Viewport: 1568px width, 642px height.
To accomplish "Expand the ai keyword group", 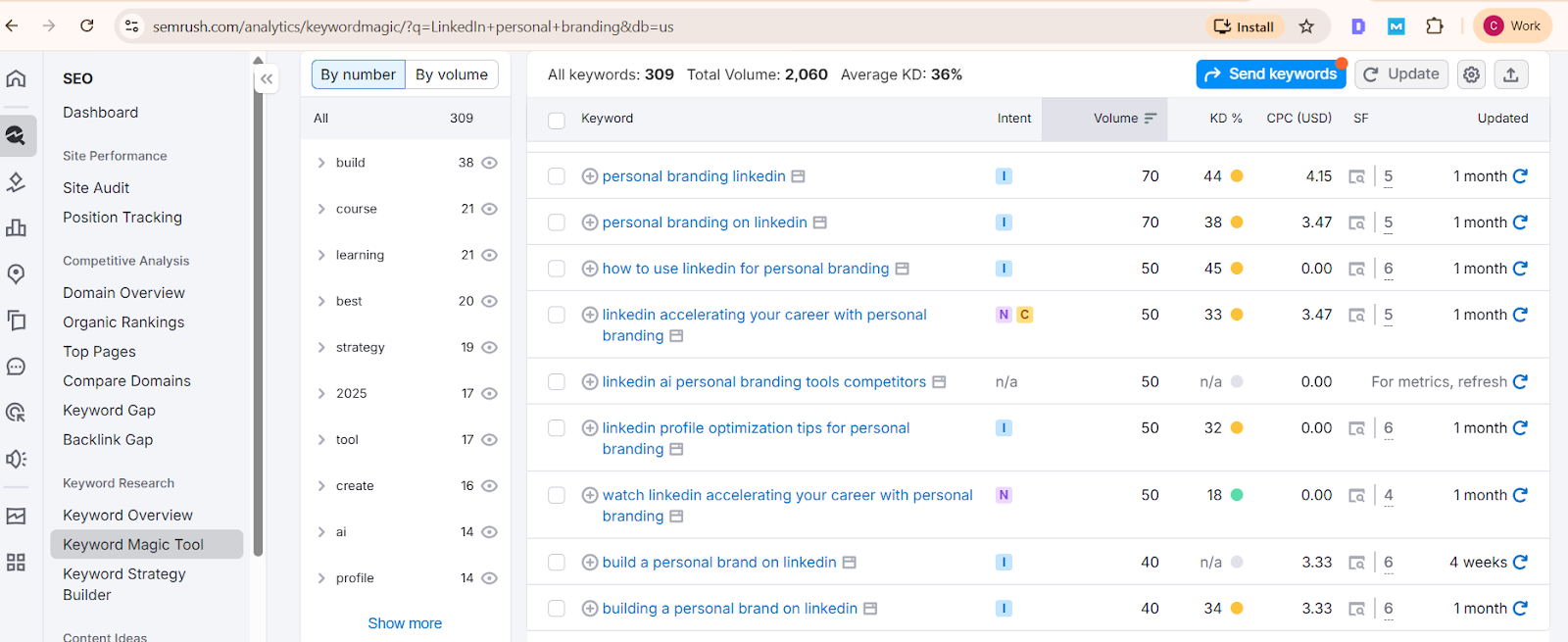I will pos(321,531).
